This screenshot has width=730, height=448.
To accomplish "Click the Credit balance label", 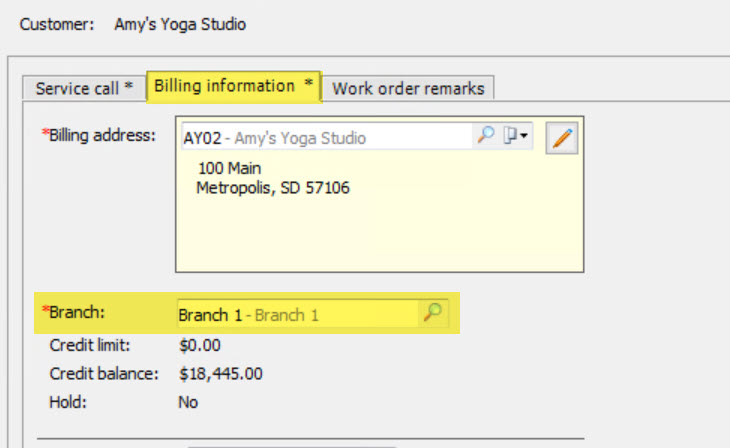I will coord(104,373).
